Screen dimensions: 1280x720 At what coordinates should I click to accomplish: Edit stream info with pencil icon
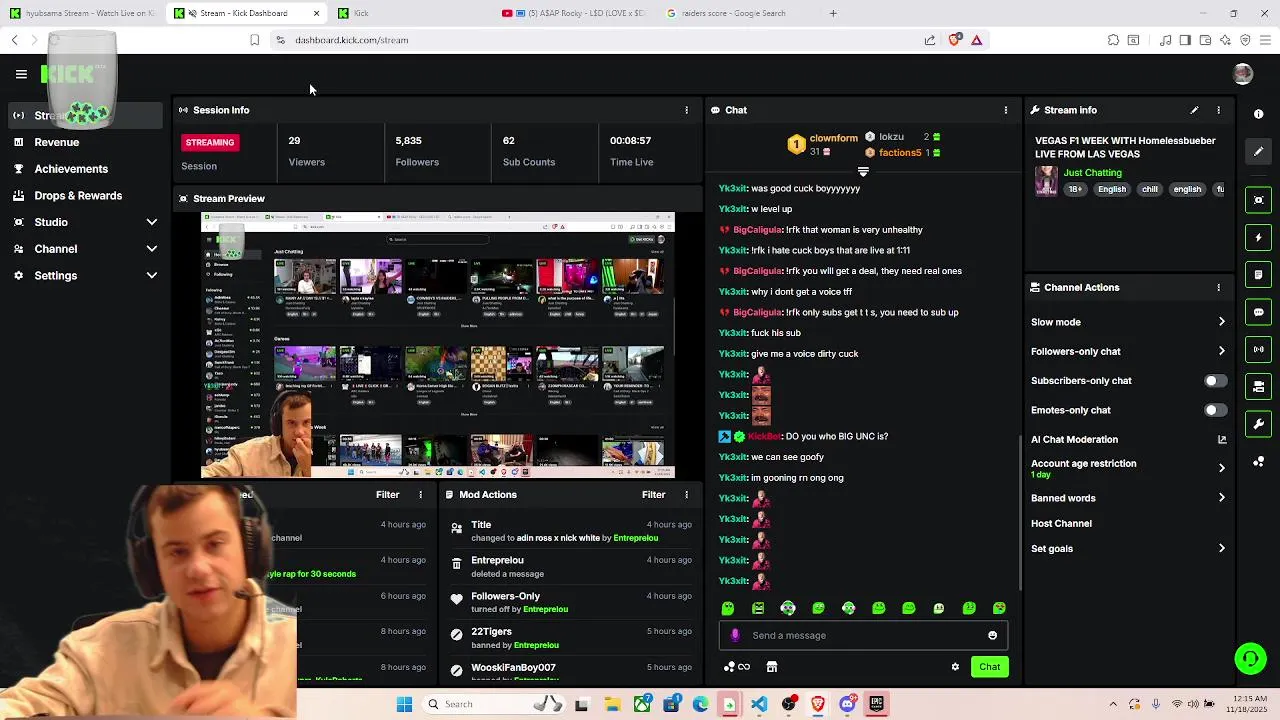[1194, 110]
